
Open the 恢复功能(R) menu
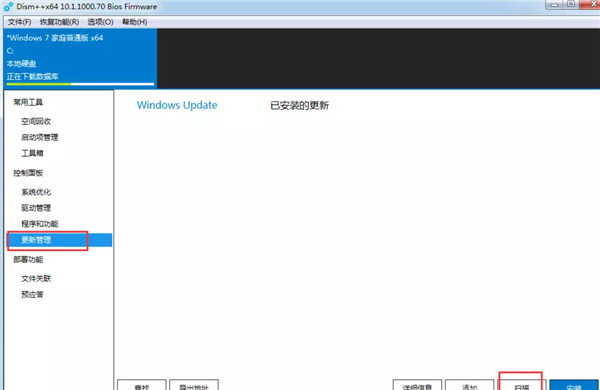pos(59,22)
